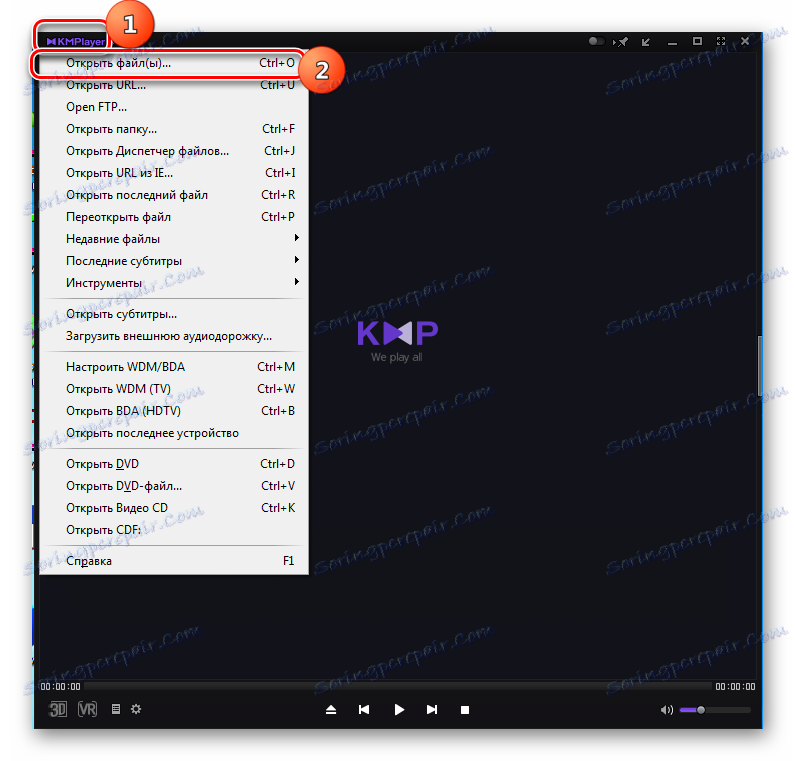
Task: Stop playback with the Stop button
Action: [x=465, y=710]
